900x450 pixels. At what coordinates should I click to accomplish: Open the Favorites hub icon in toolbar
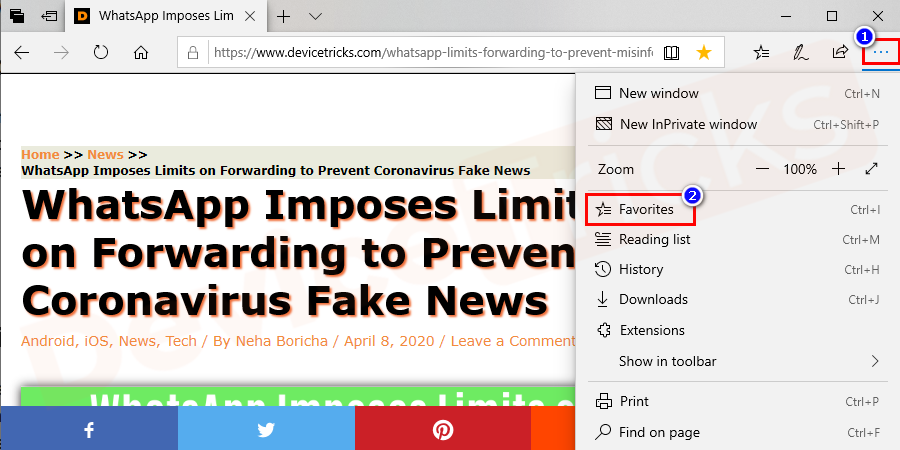coord(762,53)
